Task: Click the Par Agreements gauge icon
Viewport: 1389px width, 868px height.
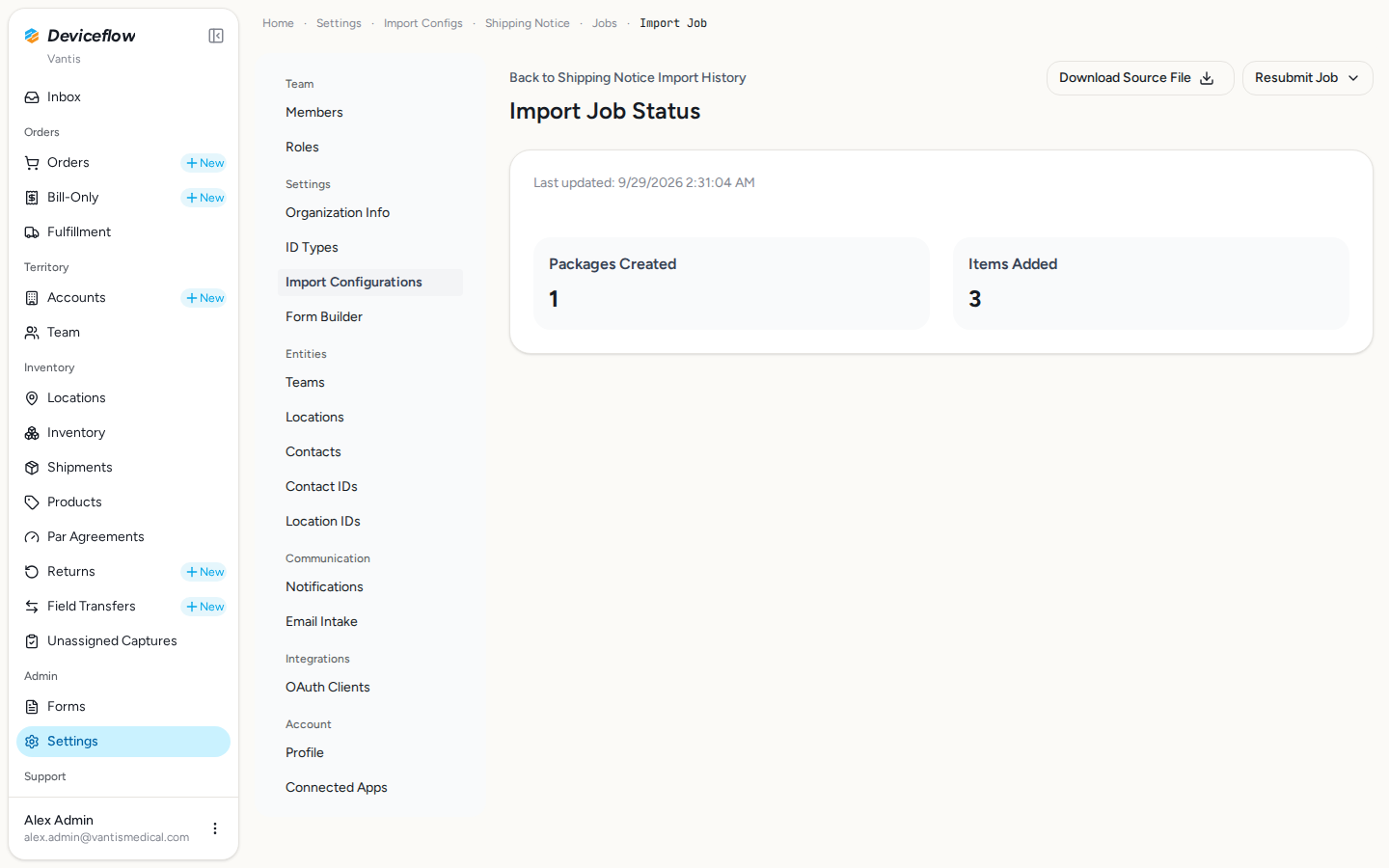Action: click(32, 537)
